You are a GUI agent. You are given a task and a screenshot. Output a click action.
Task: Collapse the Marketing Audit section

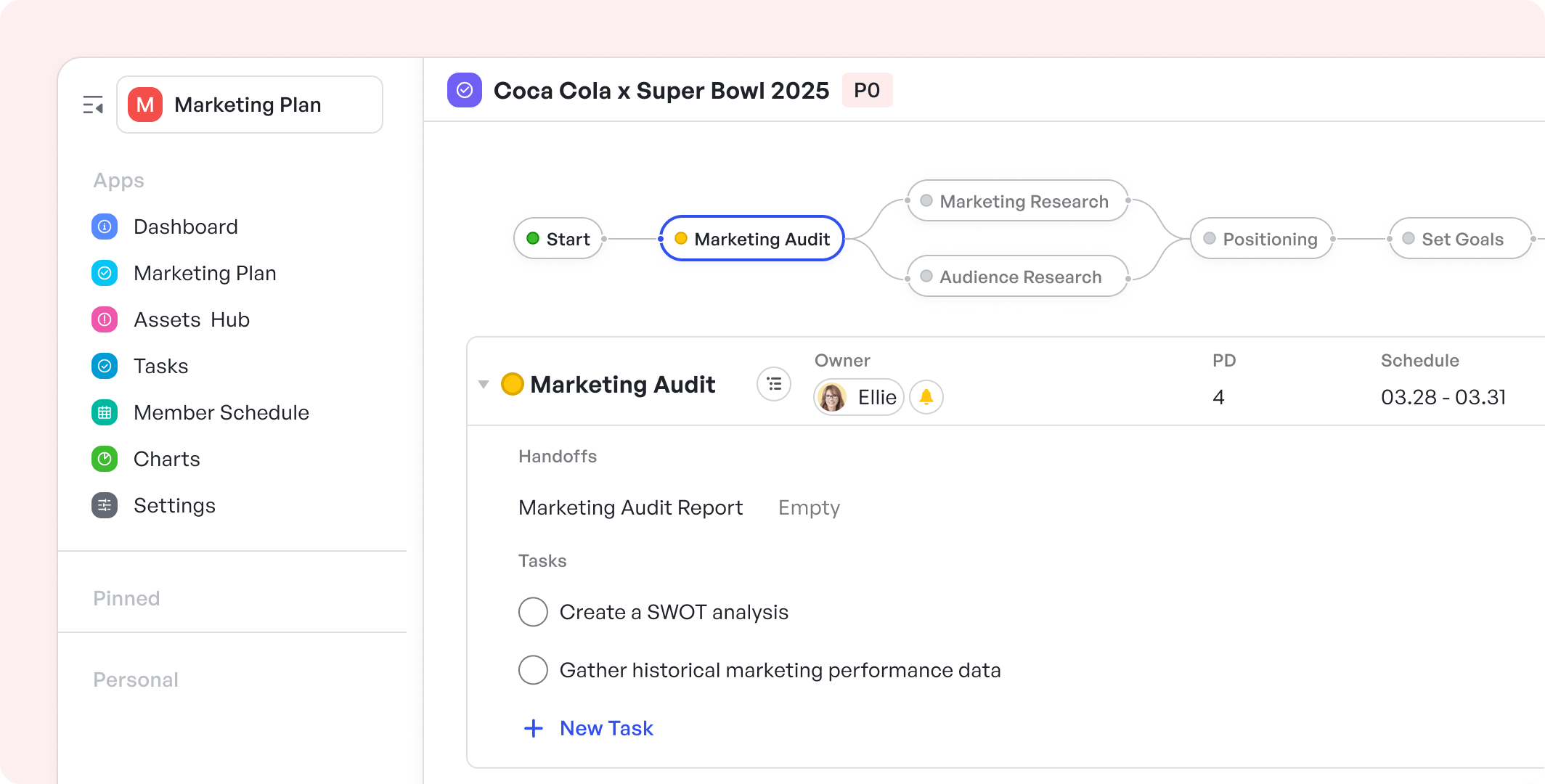click(x=484, y=384)
